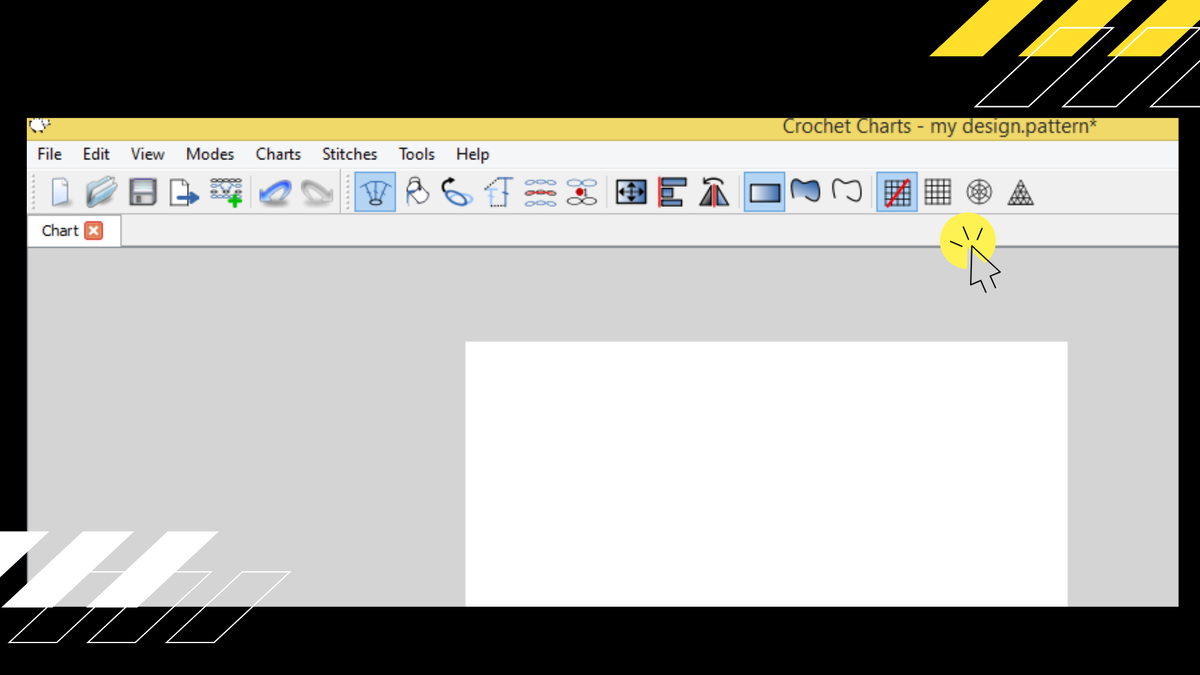The width and height of the screenshot is (1200, 675).
Task: Open the View menu
Action: [x=147, y=154]
